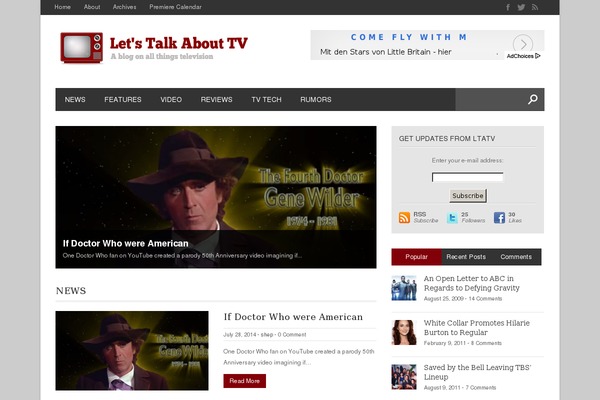Click the Twitter Followers icon in sidebar

tap(452, 218)
